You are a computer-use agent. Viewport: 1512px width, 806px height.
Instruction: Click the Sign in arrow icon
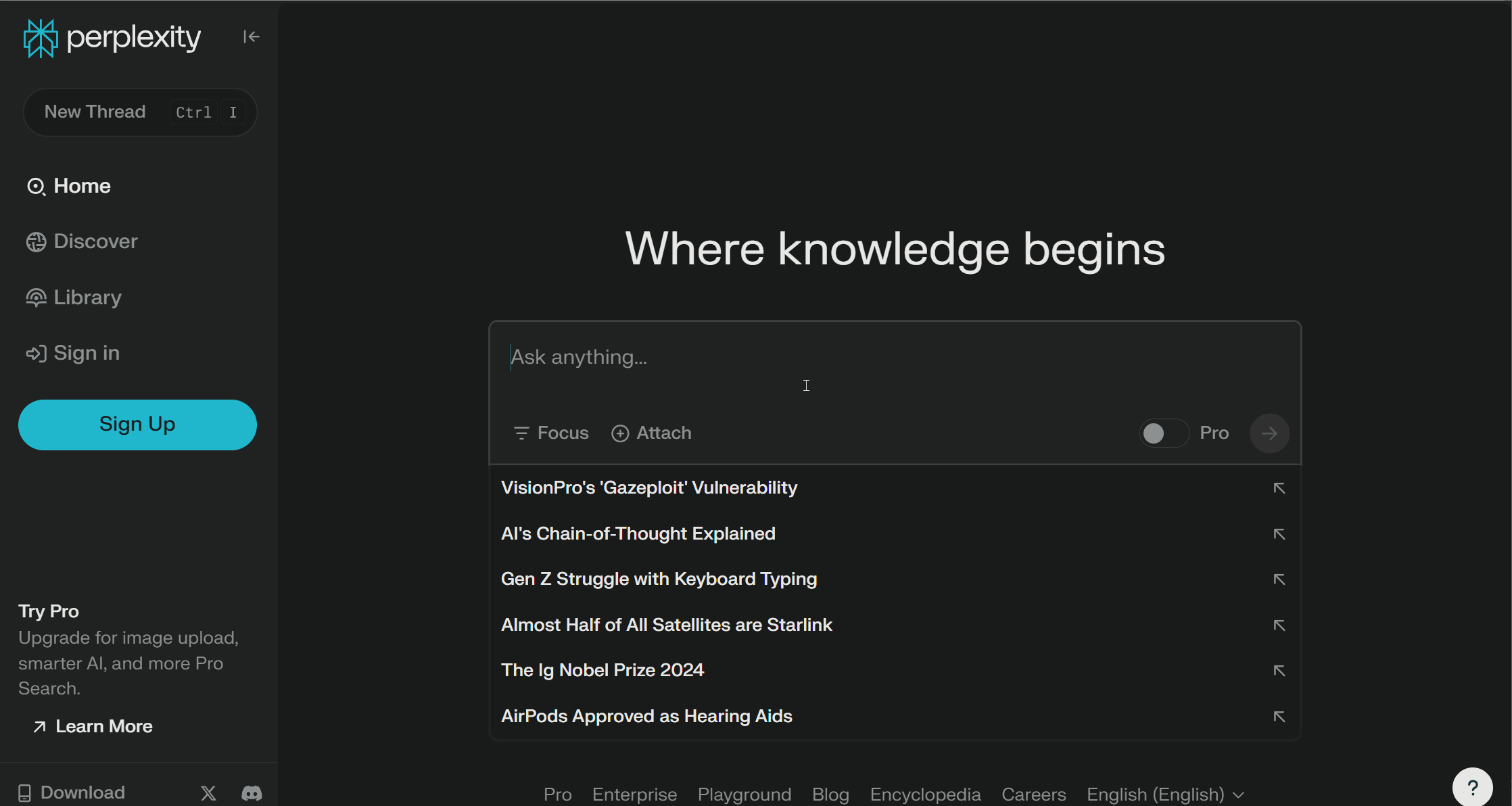tap(36, 354)
